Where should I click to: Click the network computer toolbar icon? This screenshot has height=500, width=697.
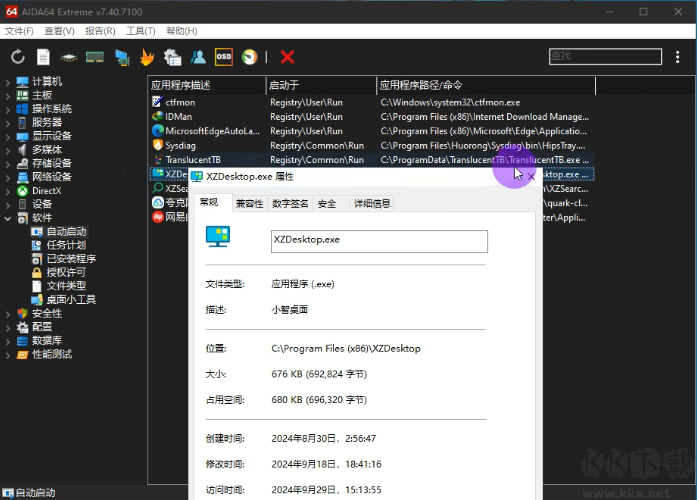click(122, 57)
